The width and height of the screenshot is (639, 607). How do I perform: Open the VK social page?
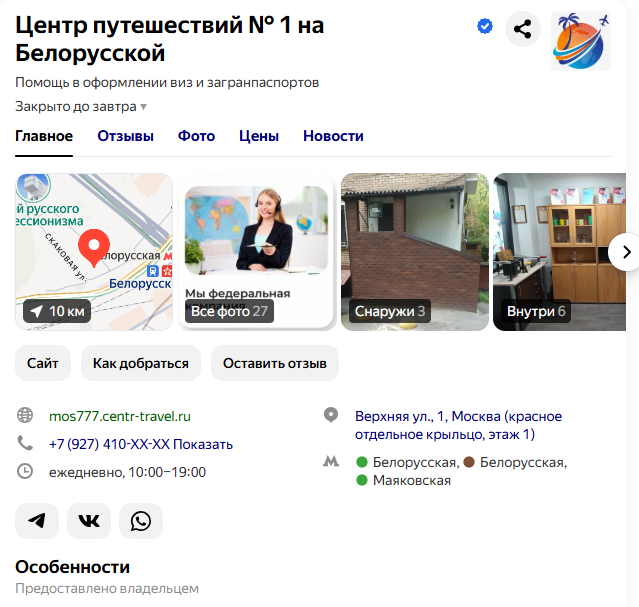click(89, 521)
